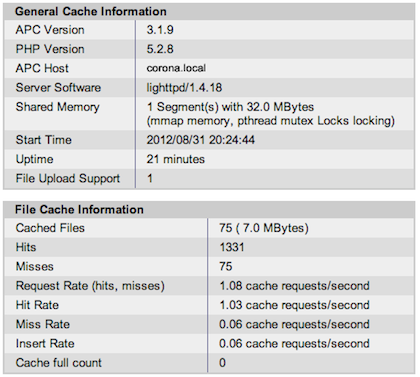420x377 pixels.
Task: Click the File Cache Information header
Action: click(x=79, y=210)
